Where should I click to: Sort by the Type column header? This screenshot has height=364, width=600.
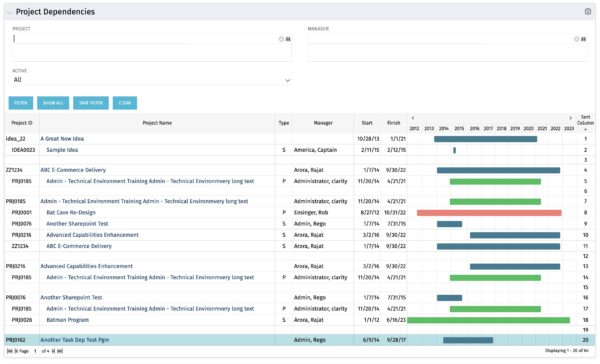point(284,123)
